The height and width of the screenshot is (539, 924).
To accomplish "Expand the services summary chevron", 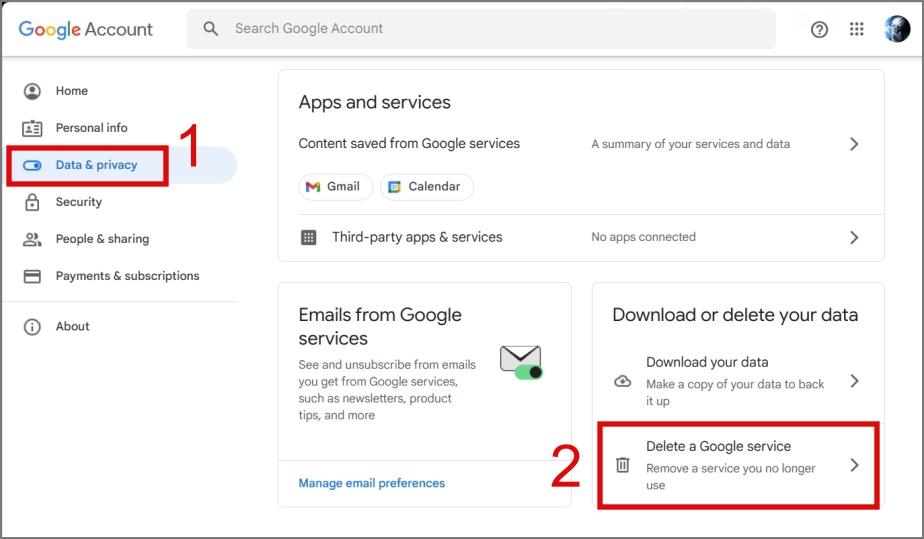I will point(854,144).
